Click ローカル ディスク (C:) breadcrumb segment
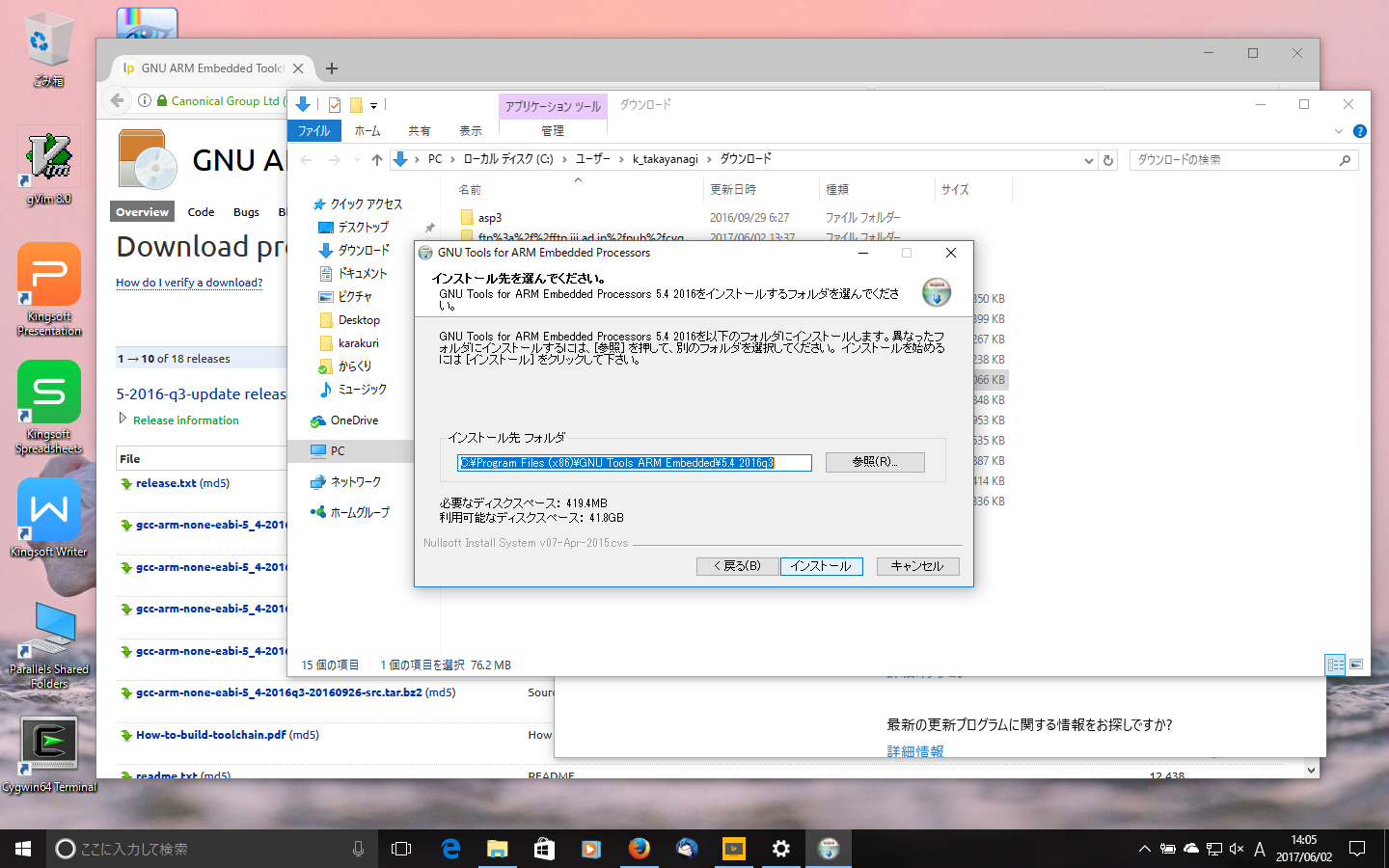Viewport: 1389px width, 868px height. point(508,159)
